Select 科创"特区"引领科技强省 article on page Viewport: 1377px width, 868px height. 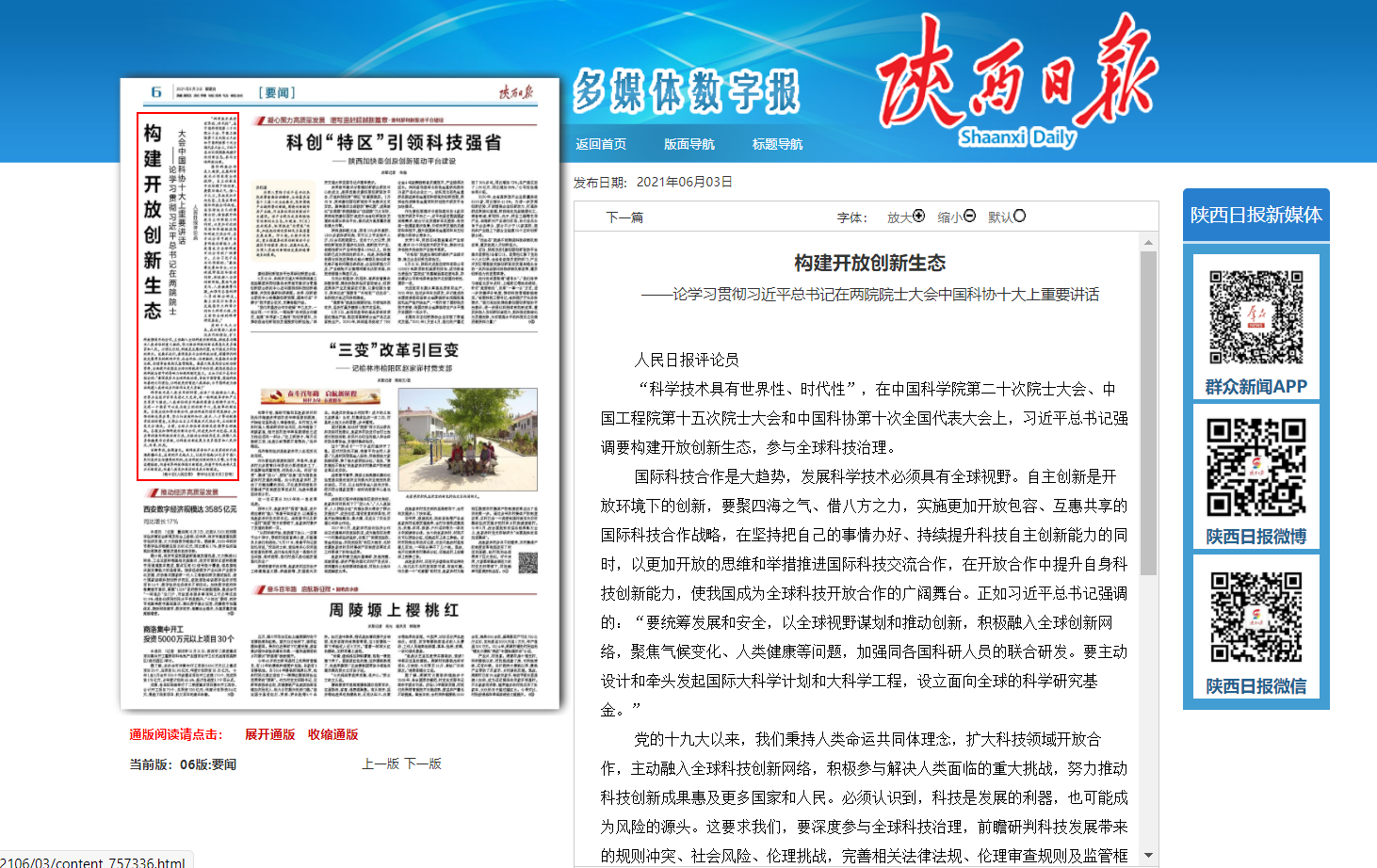pos(394,143)
